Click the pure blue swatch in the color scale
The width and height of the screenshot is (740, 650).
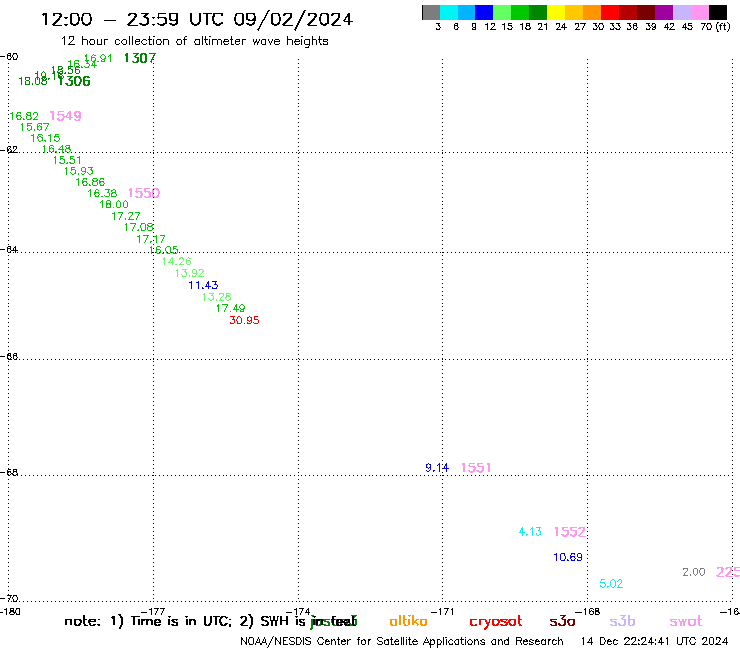484,12
